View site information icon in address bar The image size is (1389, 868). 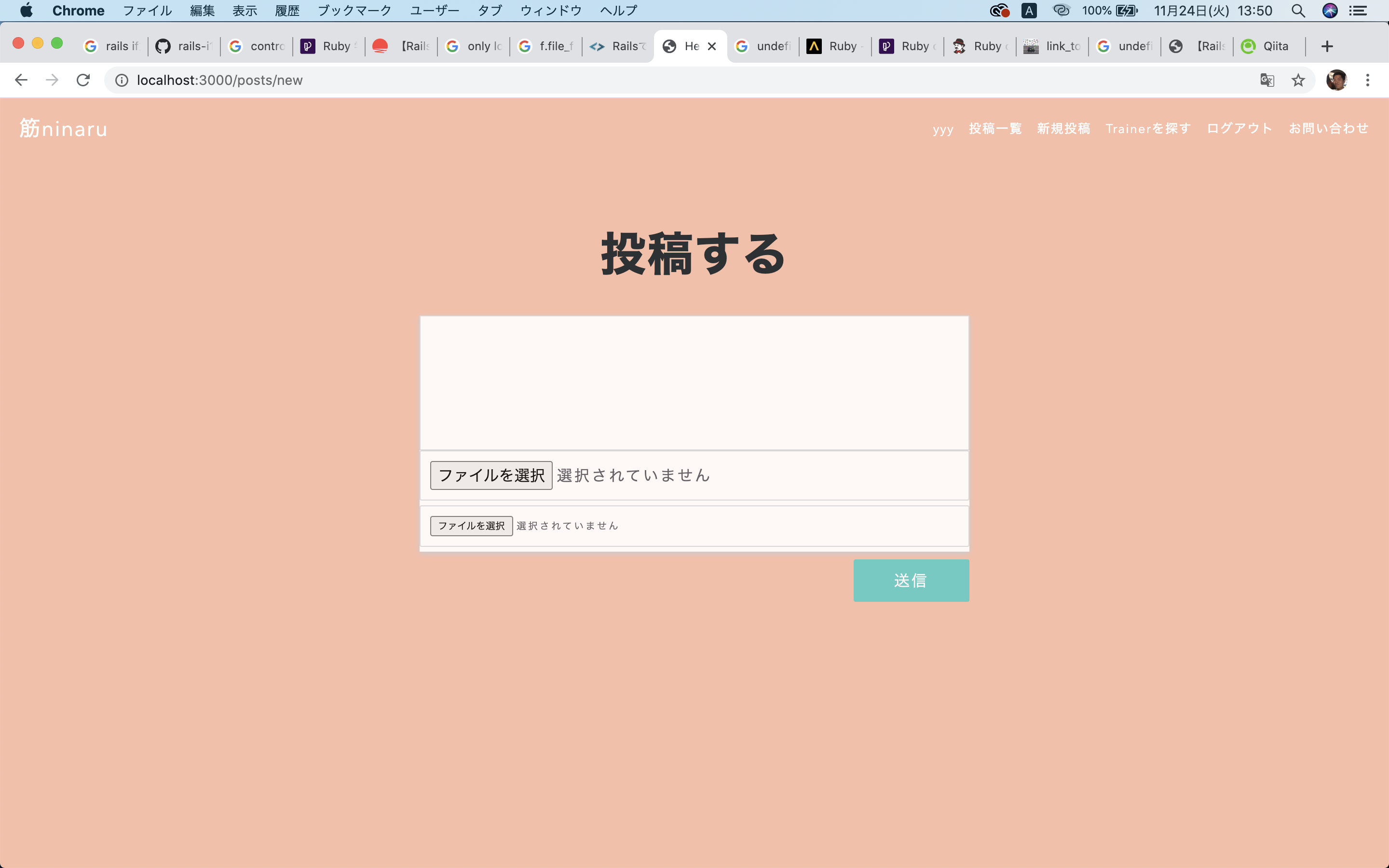(x=122, y=80)
